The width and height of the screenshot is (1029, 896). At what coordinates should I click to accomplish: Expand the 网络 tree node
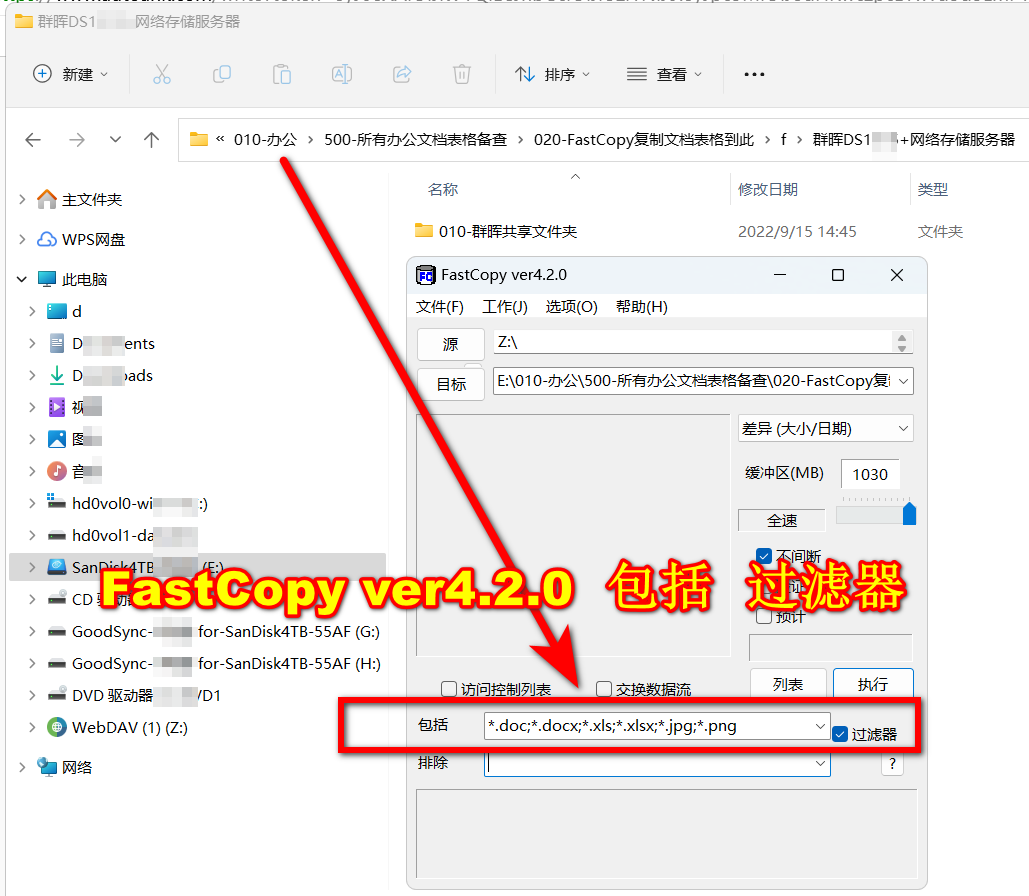22,767
